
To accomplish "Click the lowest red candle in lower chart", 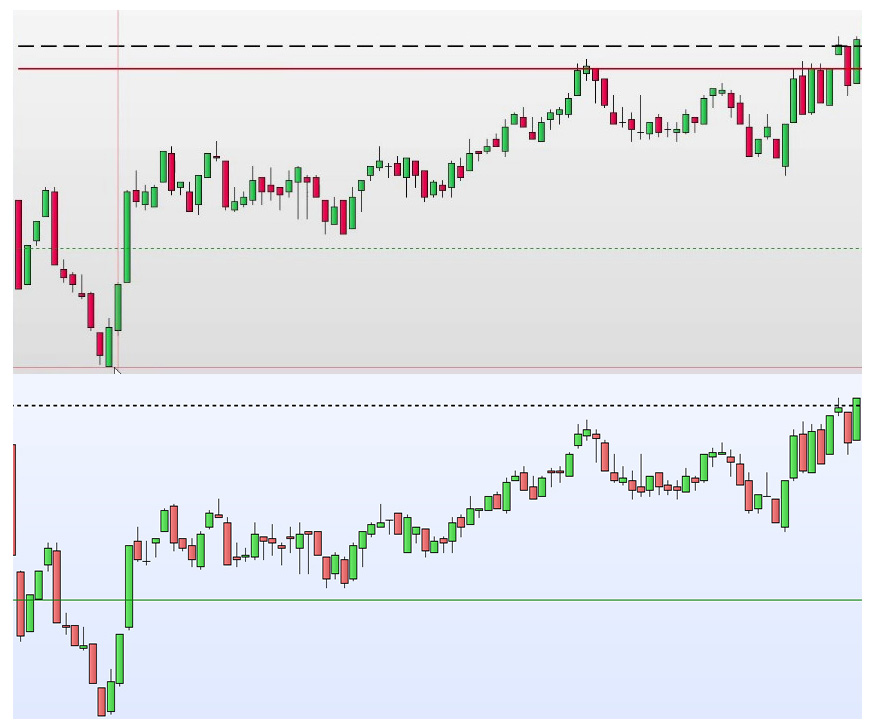I will coord(101,700).
